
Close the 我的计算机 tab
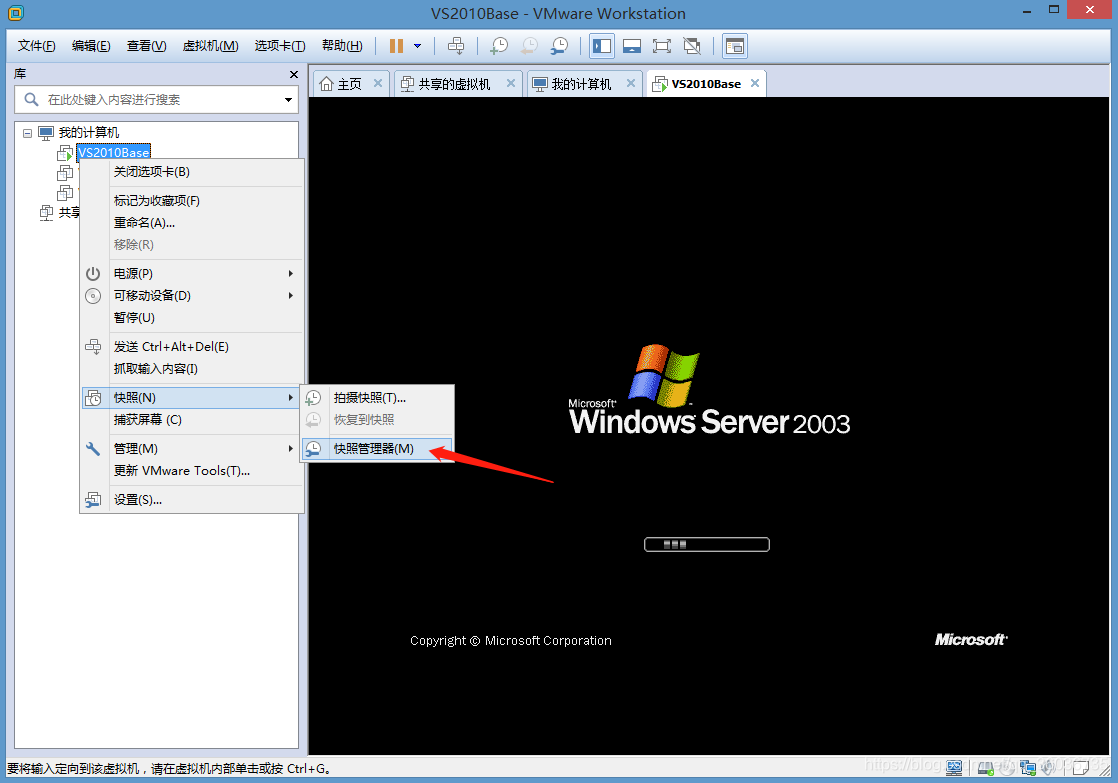tap(630, 83)
